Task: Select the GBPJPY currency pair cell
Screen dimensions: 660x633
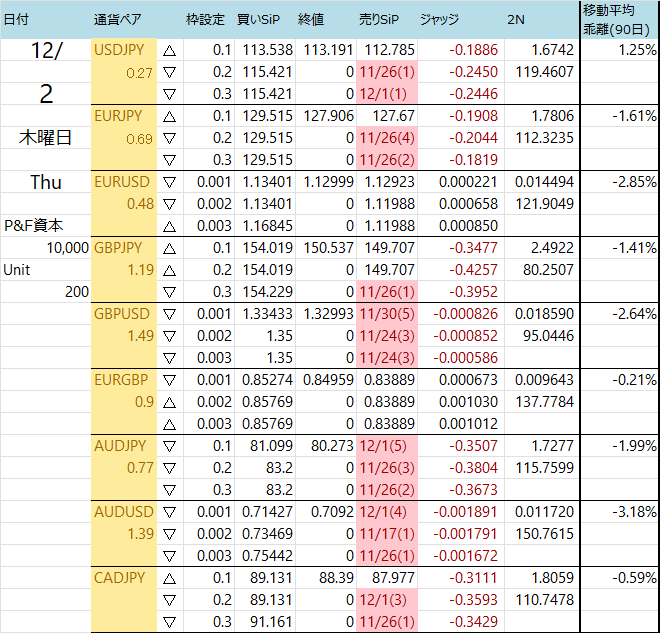Action: (124, 248)
